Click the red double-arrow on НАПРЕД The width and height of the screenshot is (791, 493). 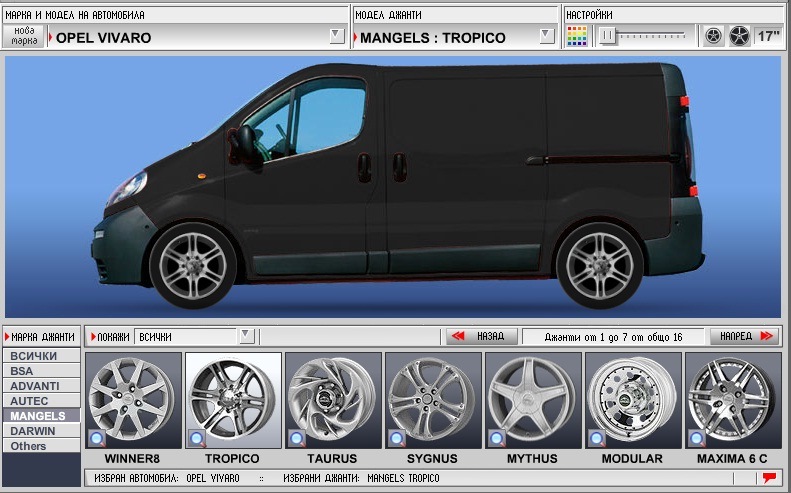[766, 336]
